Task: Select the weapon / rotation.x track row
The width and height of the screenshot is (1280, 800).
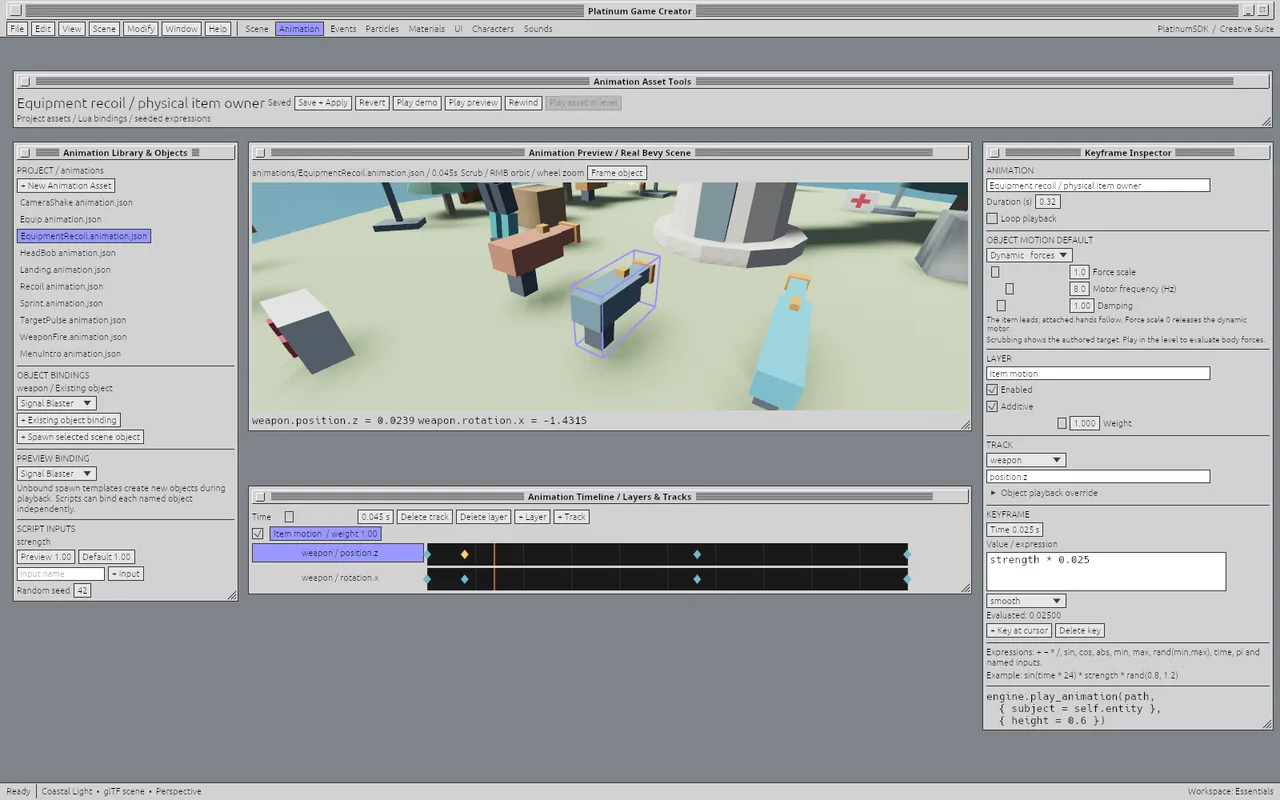Action: pyautogui.click(x=338, y=578)
